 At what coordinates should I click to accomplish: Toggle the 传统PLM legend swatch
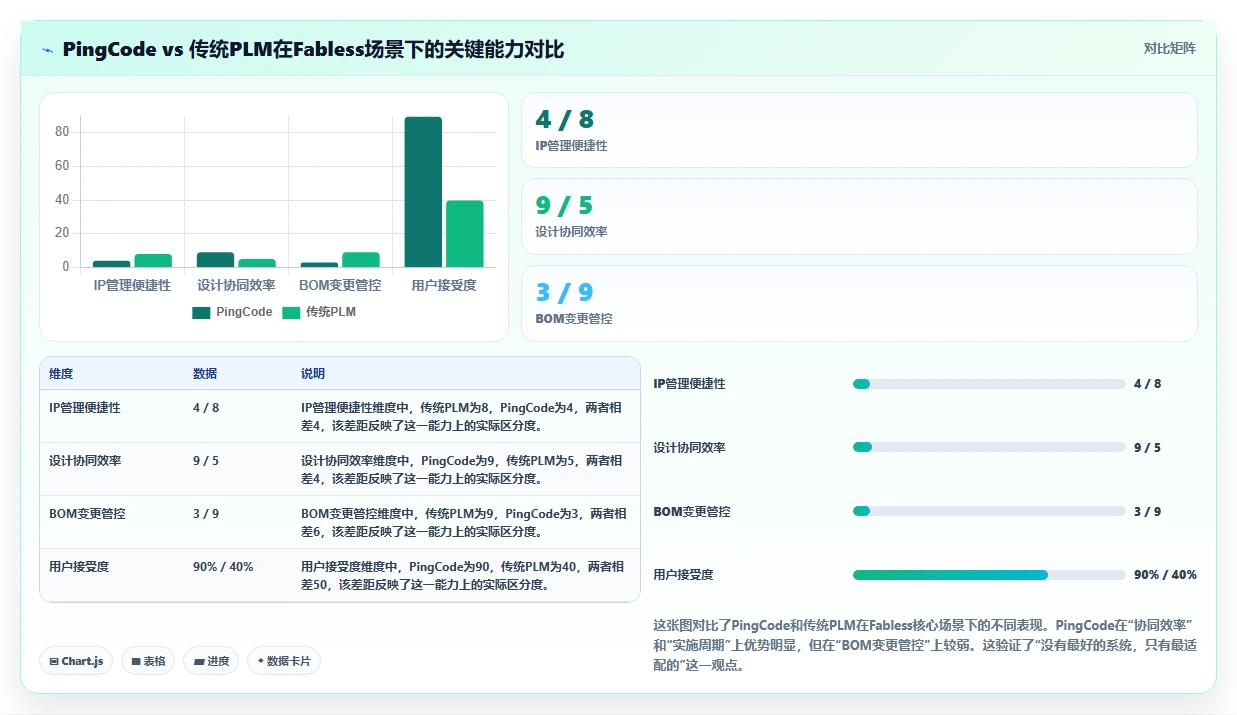pos(291,312)
